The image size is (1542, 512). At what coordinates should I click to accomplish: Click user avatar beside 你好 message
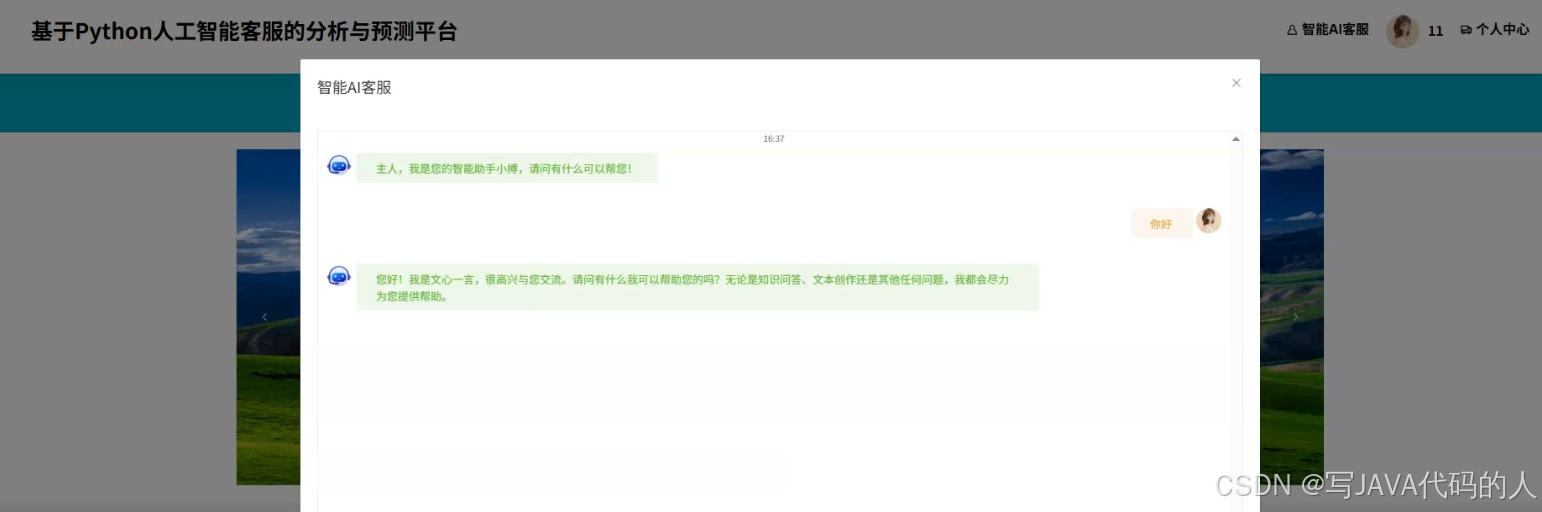coord(1209,221)
